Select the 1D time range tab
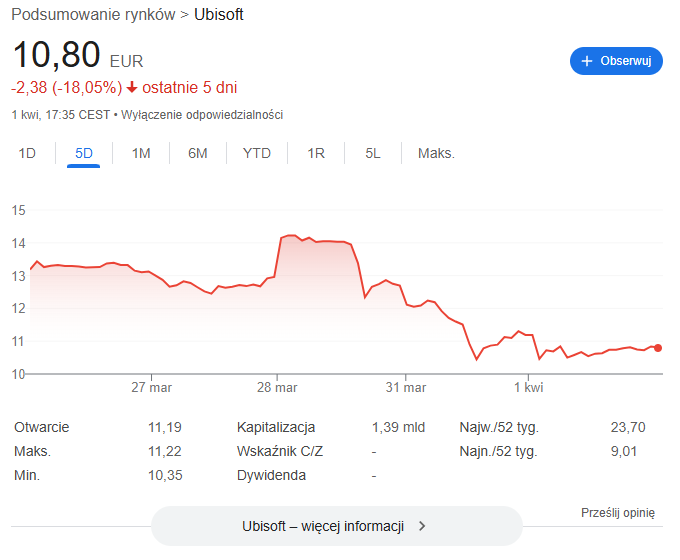This screenshot has width=680, height=560. pos(28,153)
